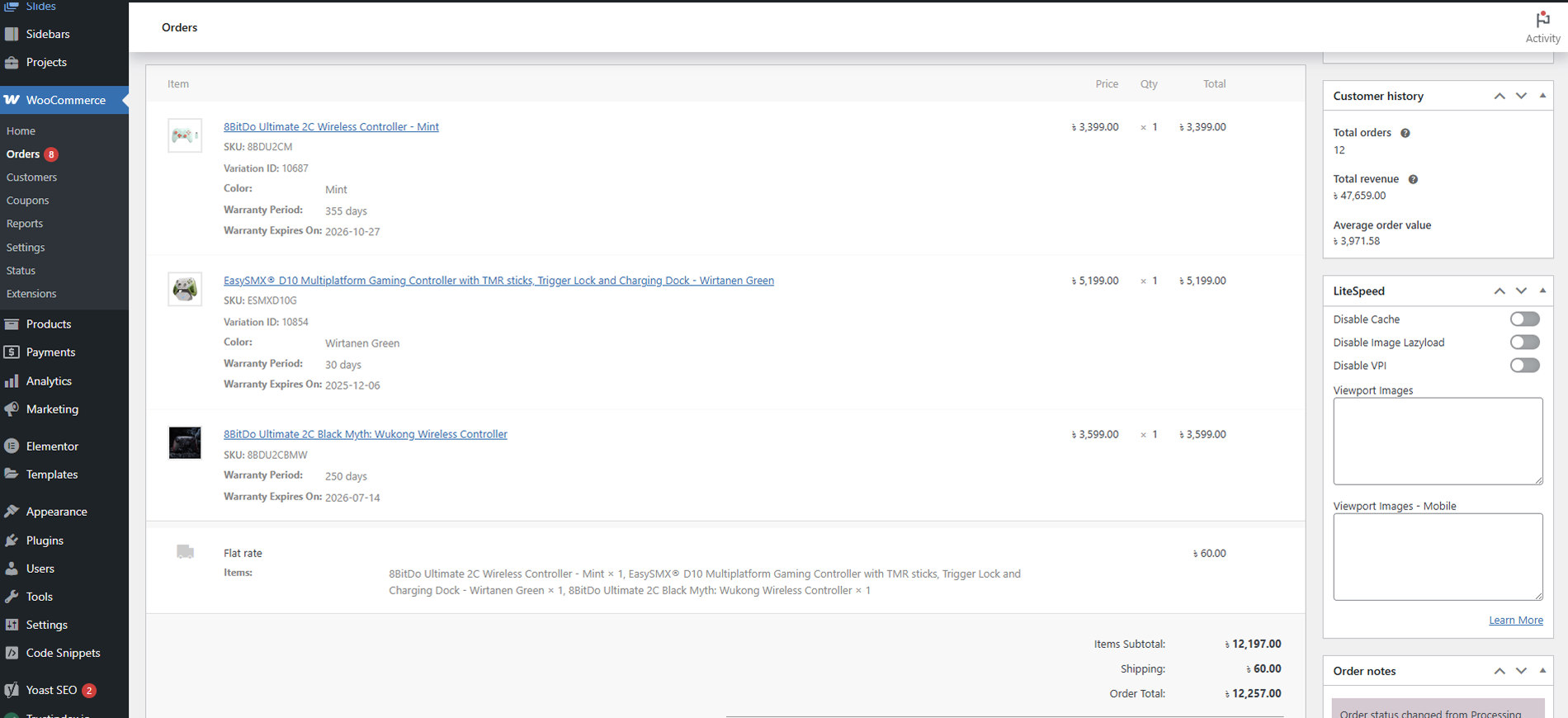
Task: Click the Viewport Images text area
Action: (x=1438, y=442)
